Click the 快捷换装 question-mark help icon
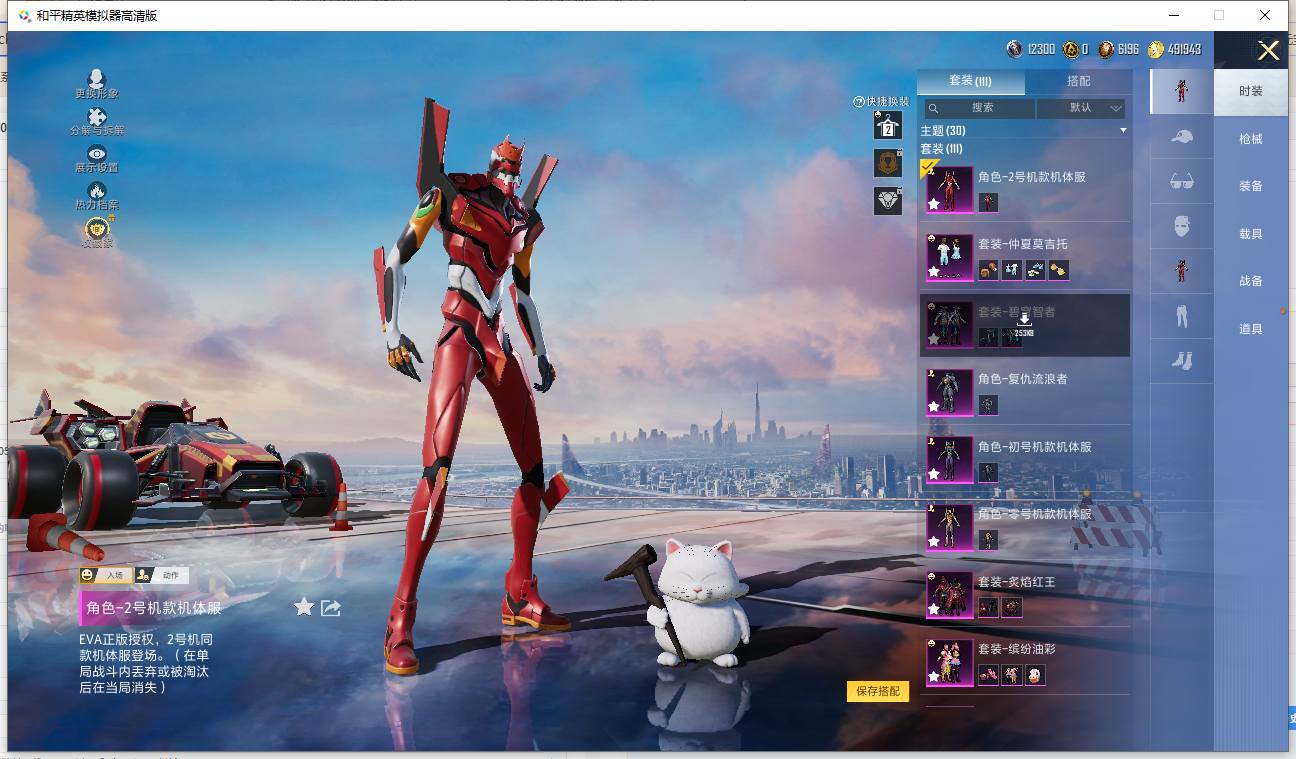1296x759 pixels. pos(858,102)
